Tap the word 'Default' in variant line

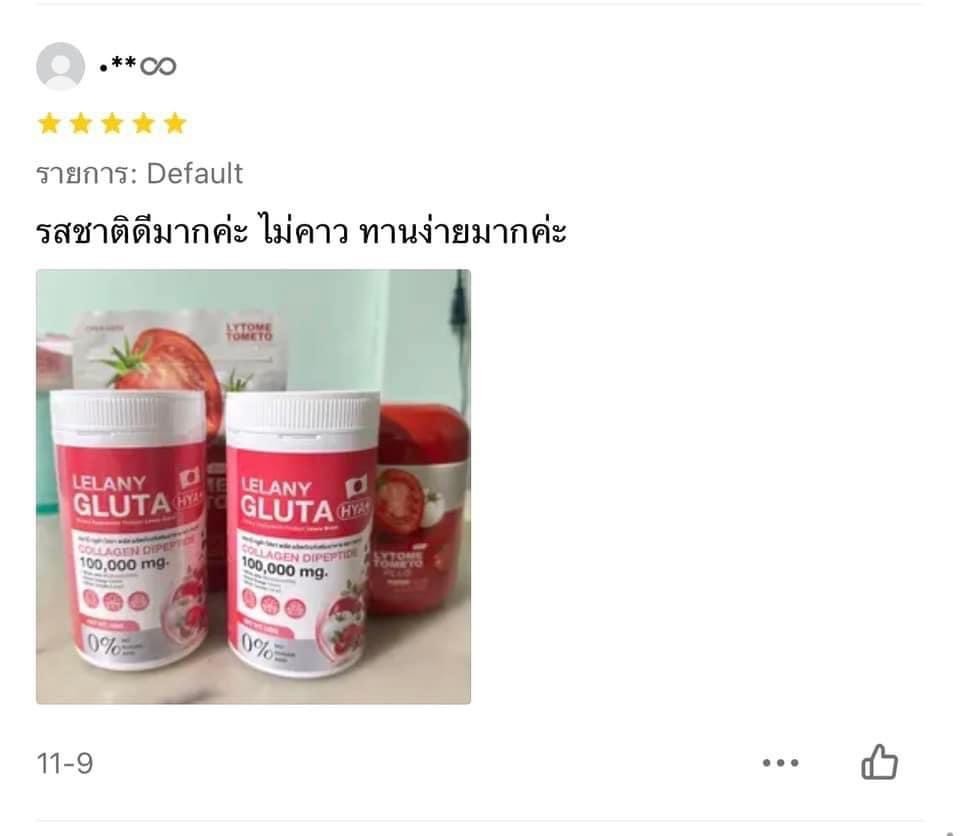click(195, 174)
